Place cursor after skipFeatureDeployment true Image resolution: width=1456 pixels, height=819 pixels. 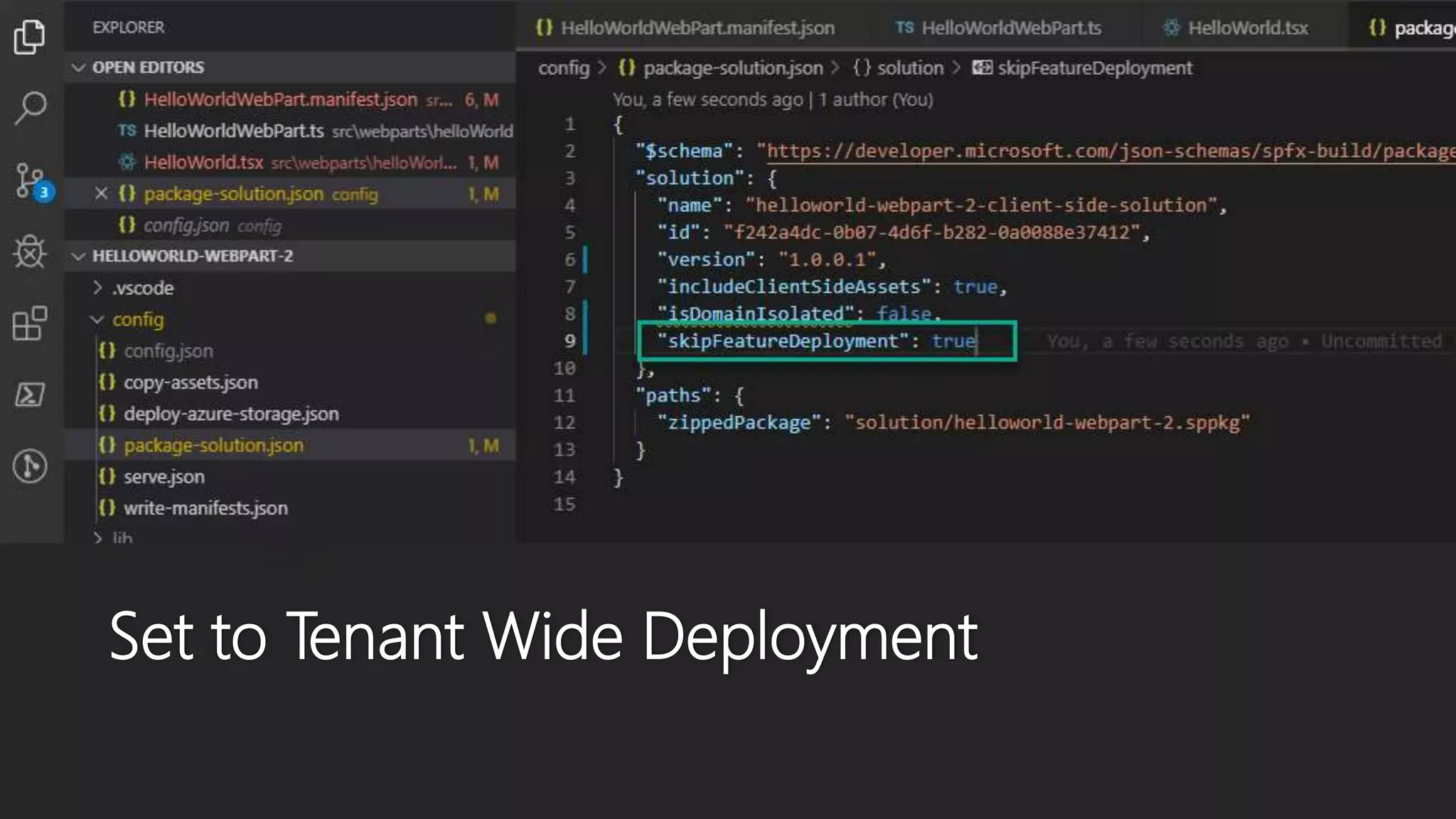[x=978, y=341]
